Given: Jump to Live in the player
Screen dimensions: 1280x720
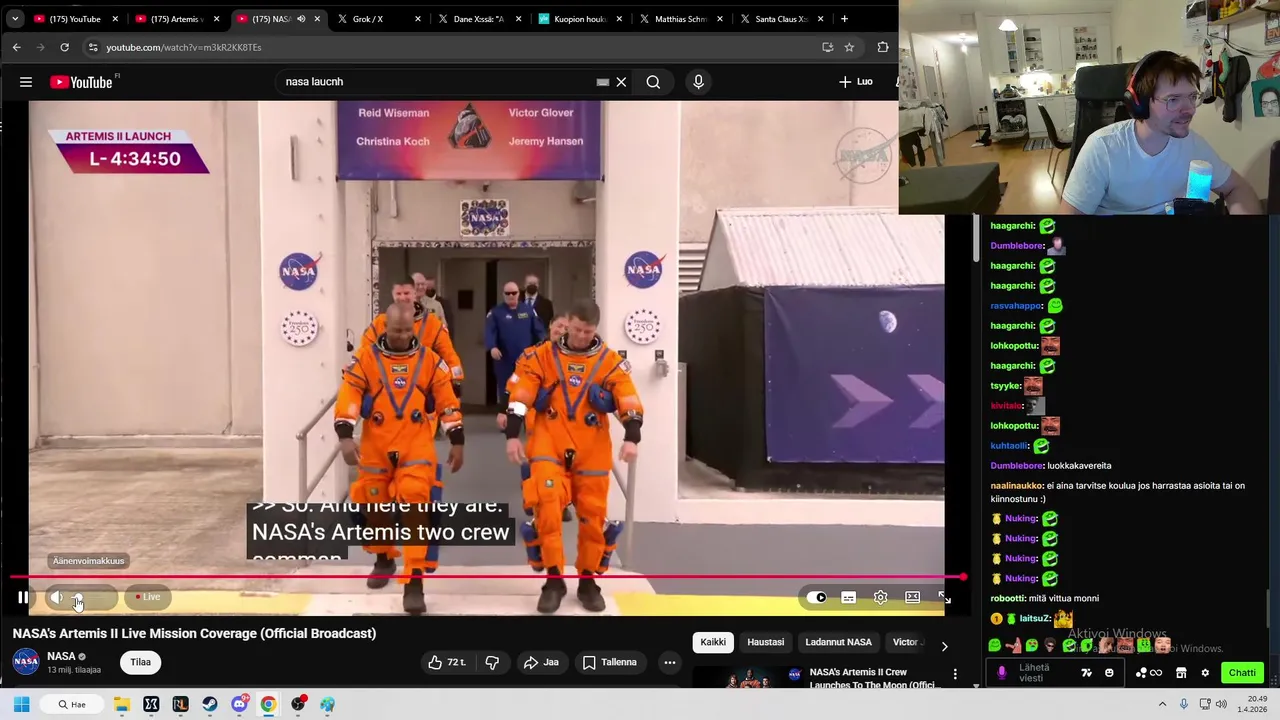Looking at the screenshot, I should (148, 597).
